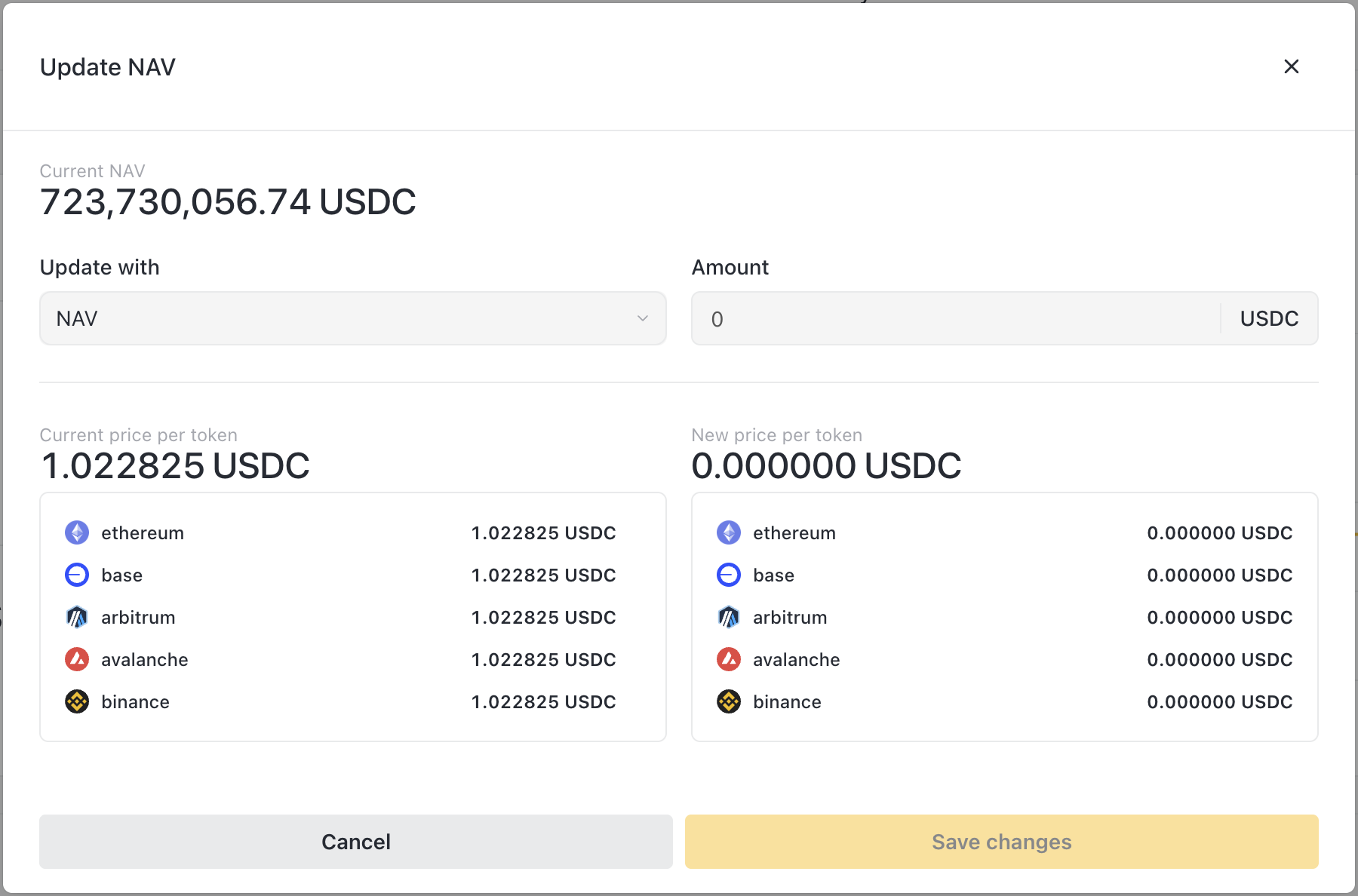Viewport: 1358px width, 896px height.
Task: Click arbitrum icon in current price list
Action: click(77, 617)
